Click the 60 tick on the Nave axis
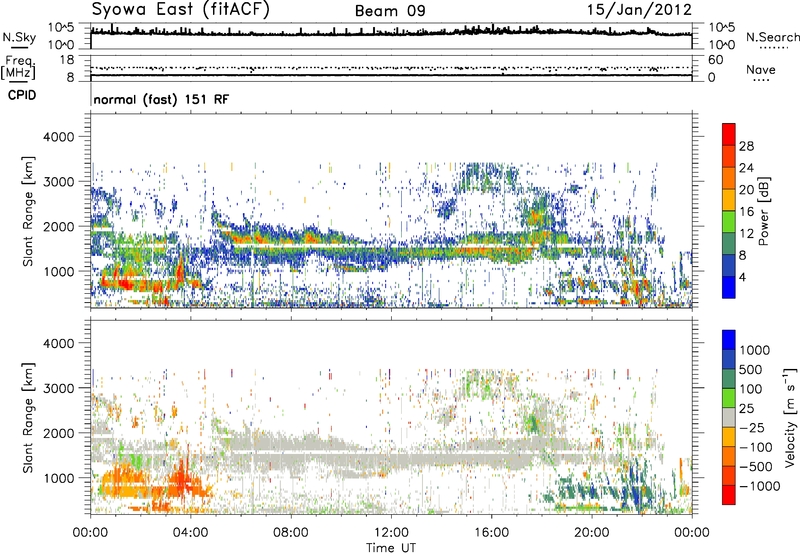Image resolution: width=800 pixels, height=554 pixels. (x=715, y=60)
